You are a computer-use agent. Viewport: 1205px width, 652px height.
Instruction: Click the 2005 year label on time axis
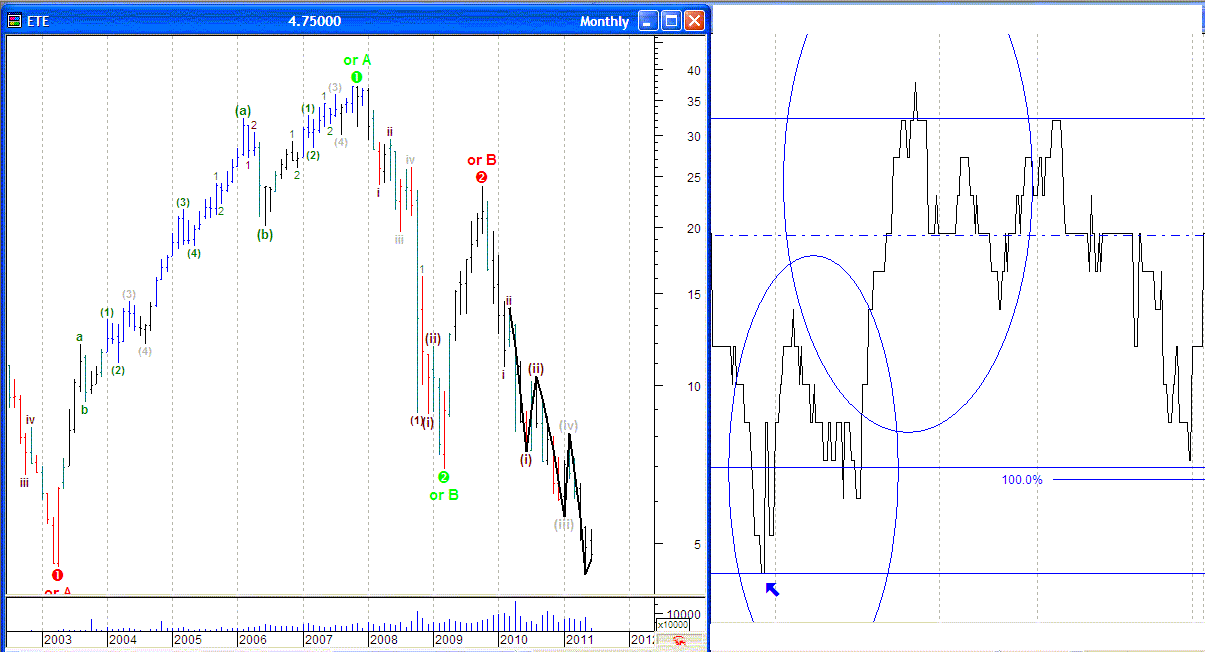pos(188,639)
